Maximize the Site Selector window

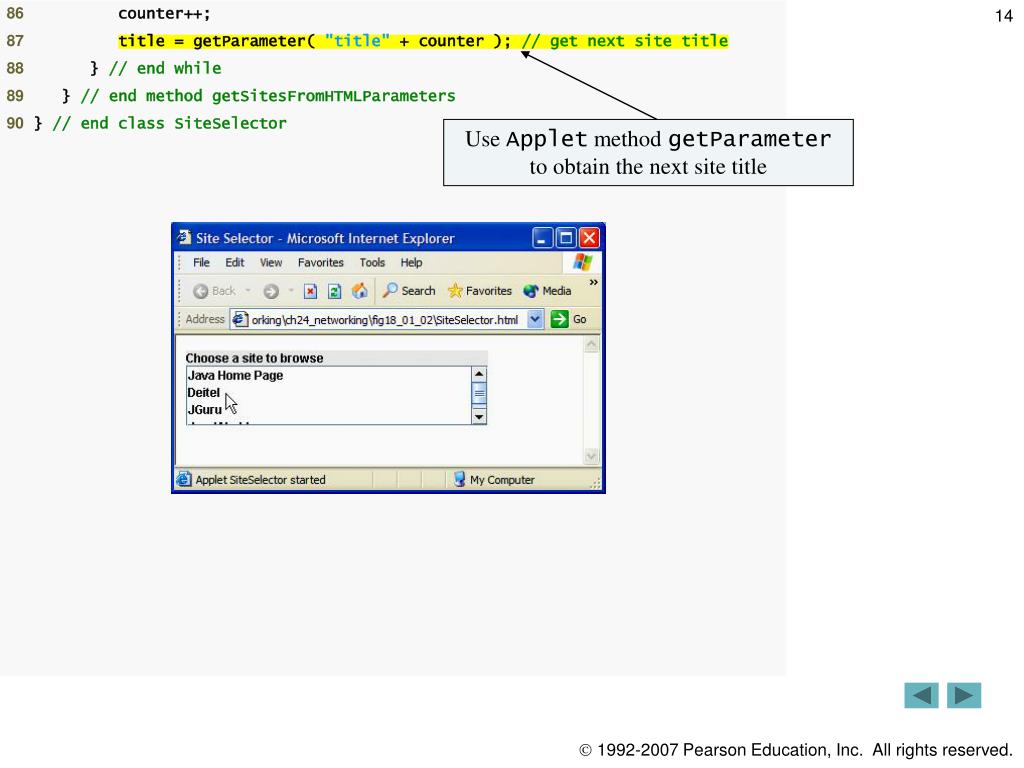566,238
